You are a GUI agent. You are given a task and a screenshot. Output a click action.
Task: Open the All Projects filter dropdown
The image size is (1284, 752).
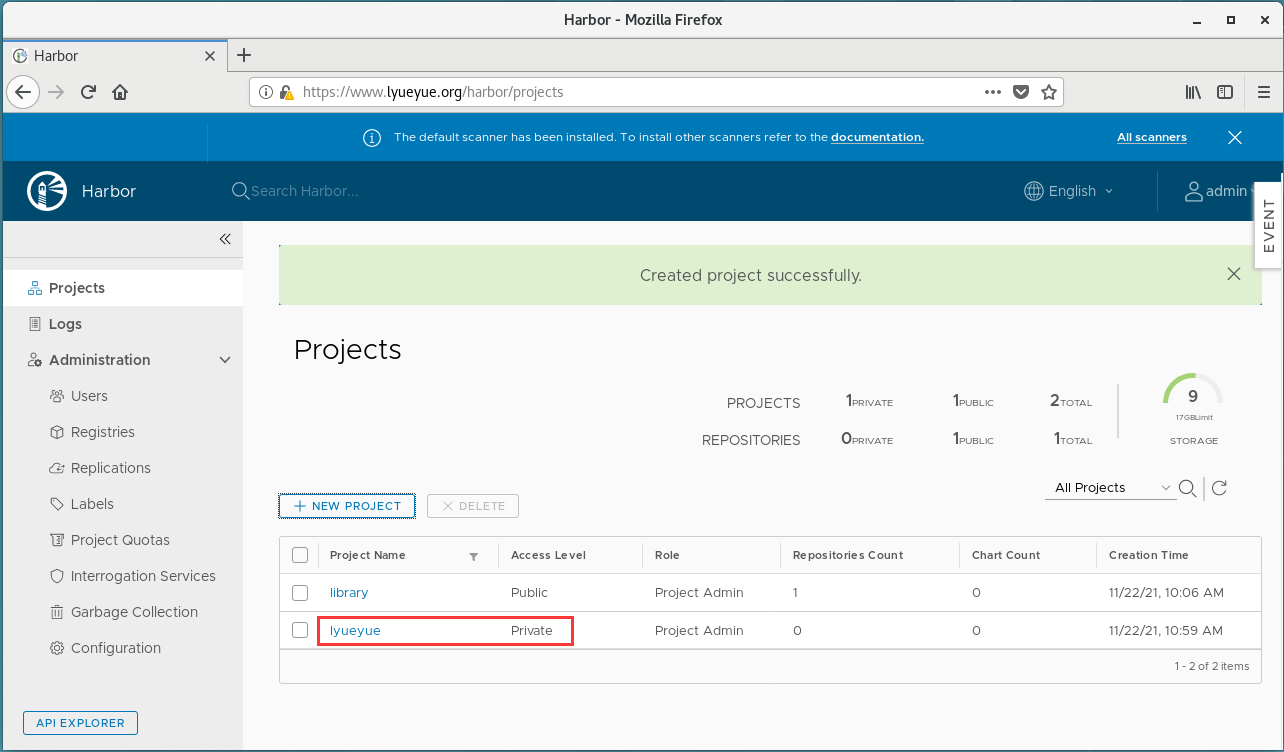click(x=1111, y=488)
